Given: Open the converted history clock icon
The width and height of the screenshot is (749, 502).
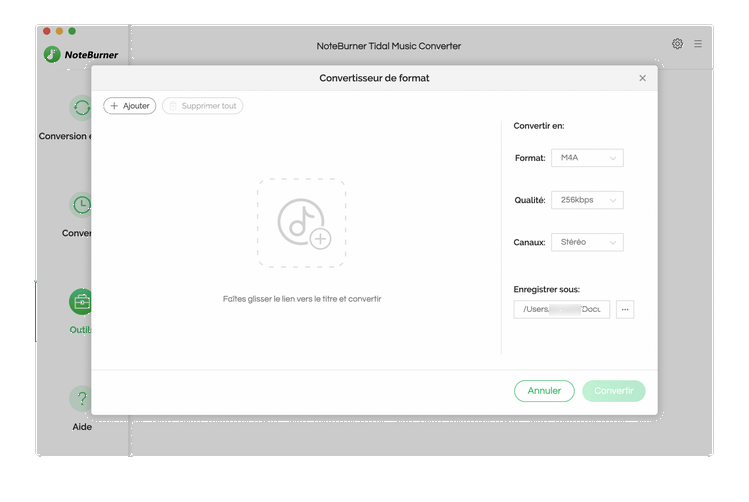Looking at the screenshot, I should coord(80,205).
